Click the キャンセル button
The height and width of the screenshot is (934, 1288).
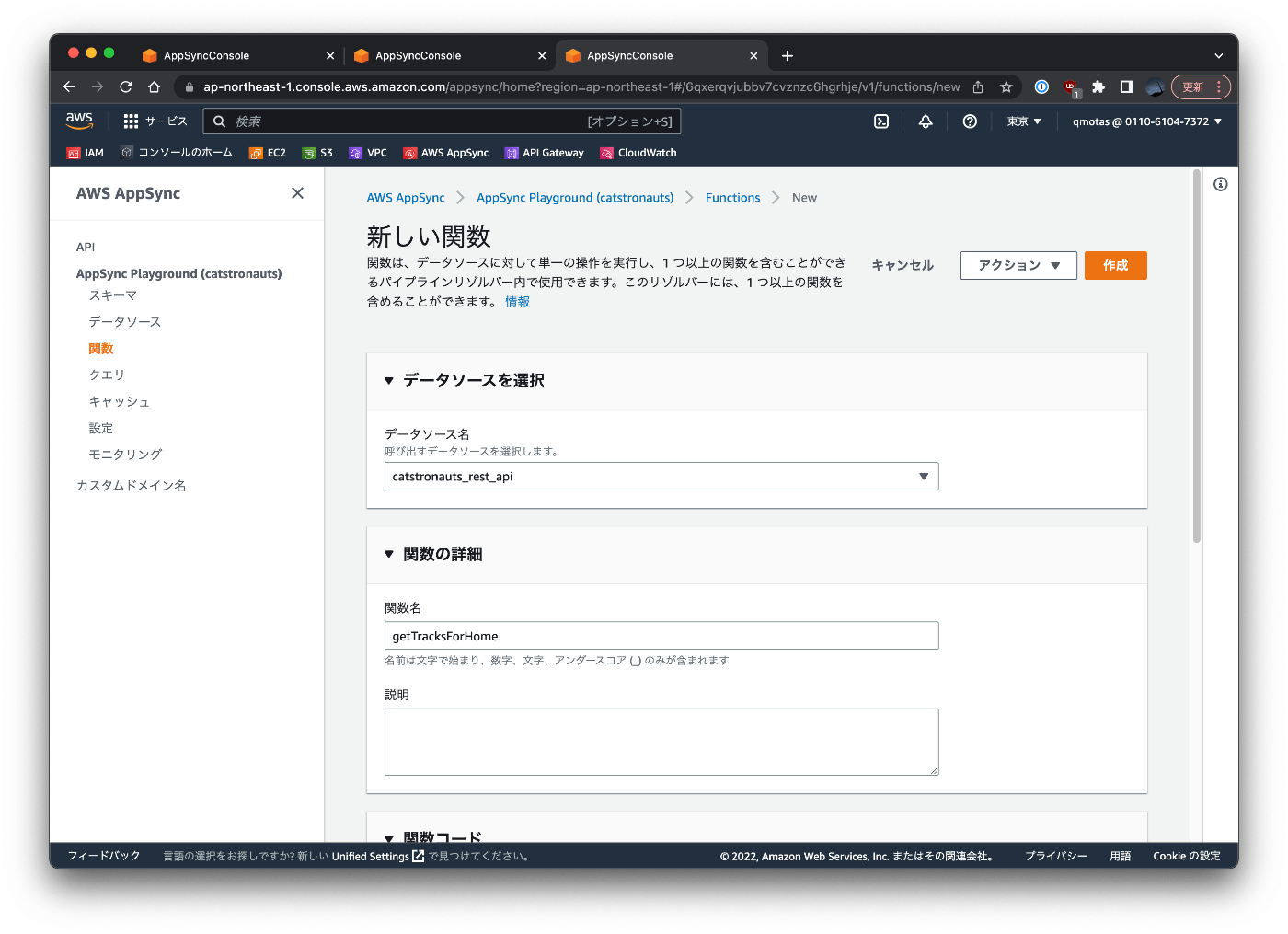[903, 265]
